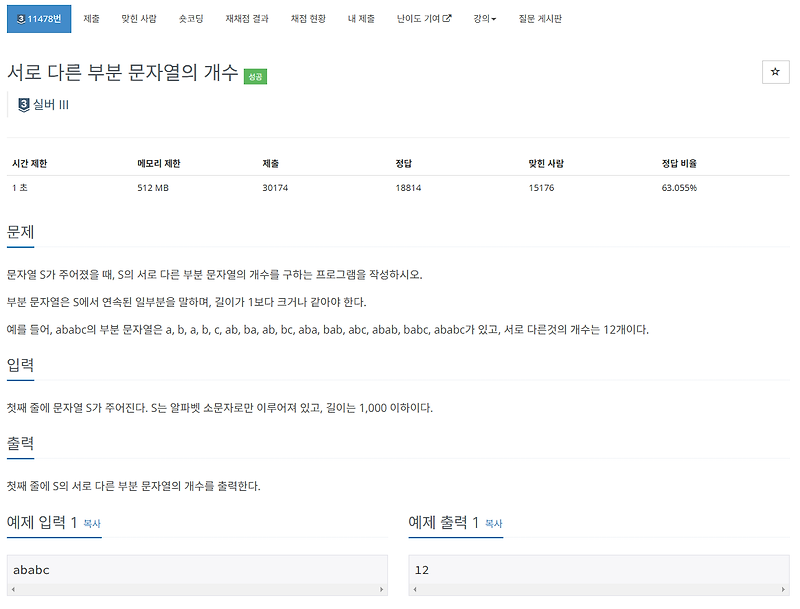Click the 실버 III tier label
This screenshot has height=609, width=800.
click(x=51, y=105)
